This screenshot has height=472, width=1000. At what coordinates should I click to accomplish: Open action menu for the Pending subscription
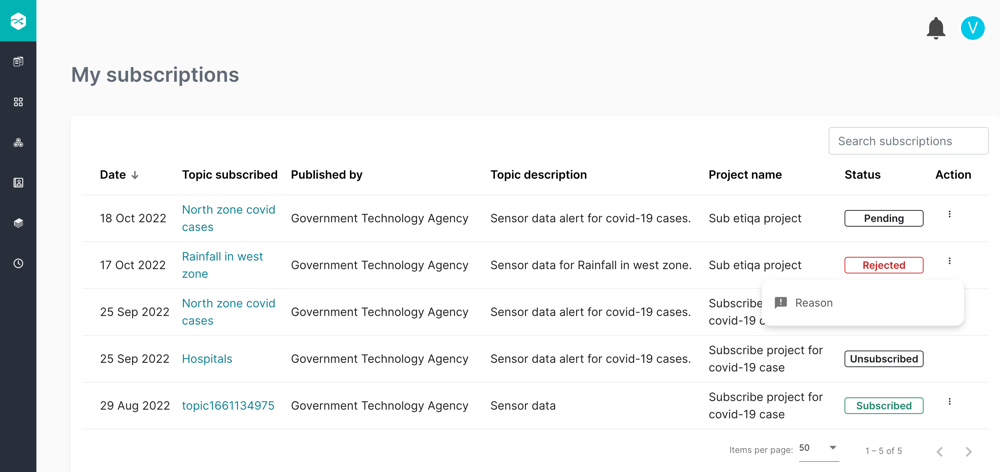click(x=950, y=214)
